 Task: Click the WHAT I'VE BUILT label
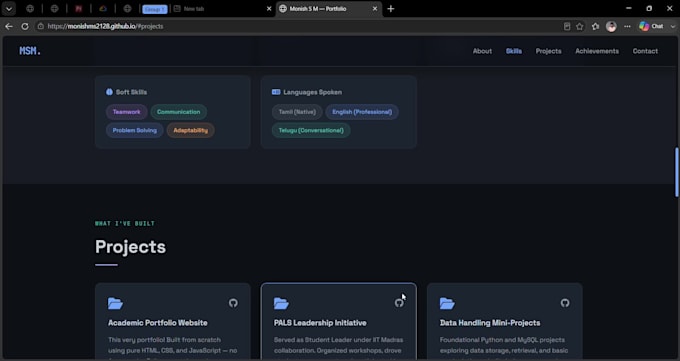coord(125,223)
